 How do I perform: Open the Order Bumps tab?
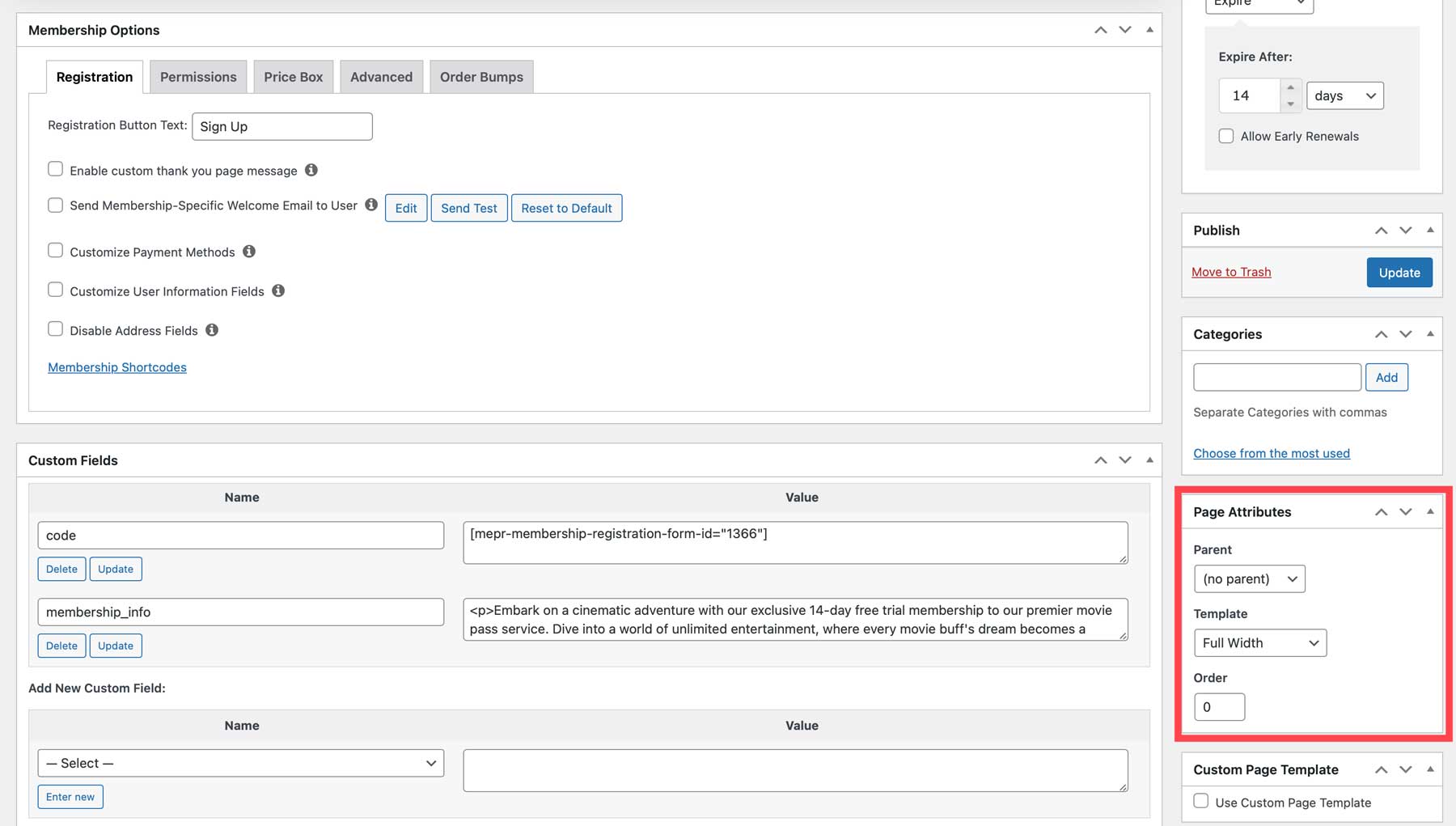tap(481, 77)
